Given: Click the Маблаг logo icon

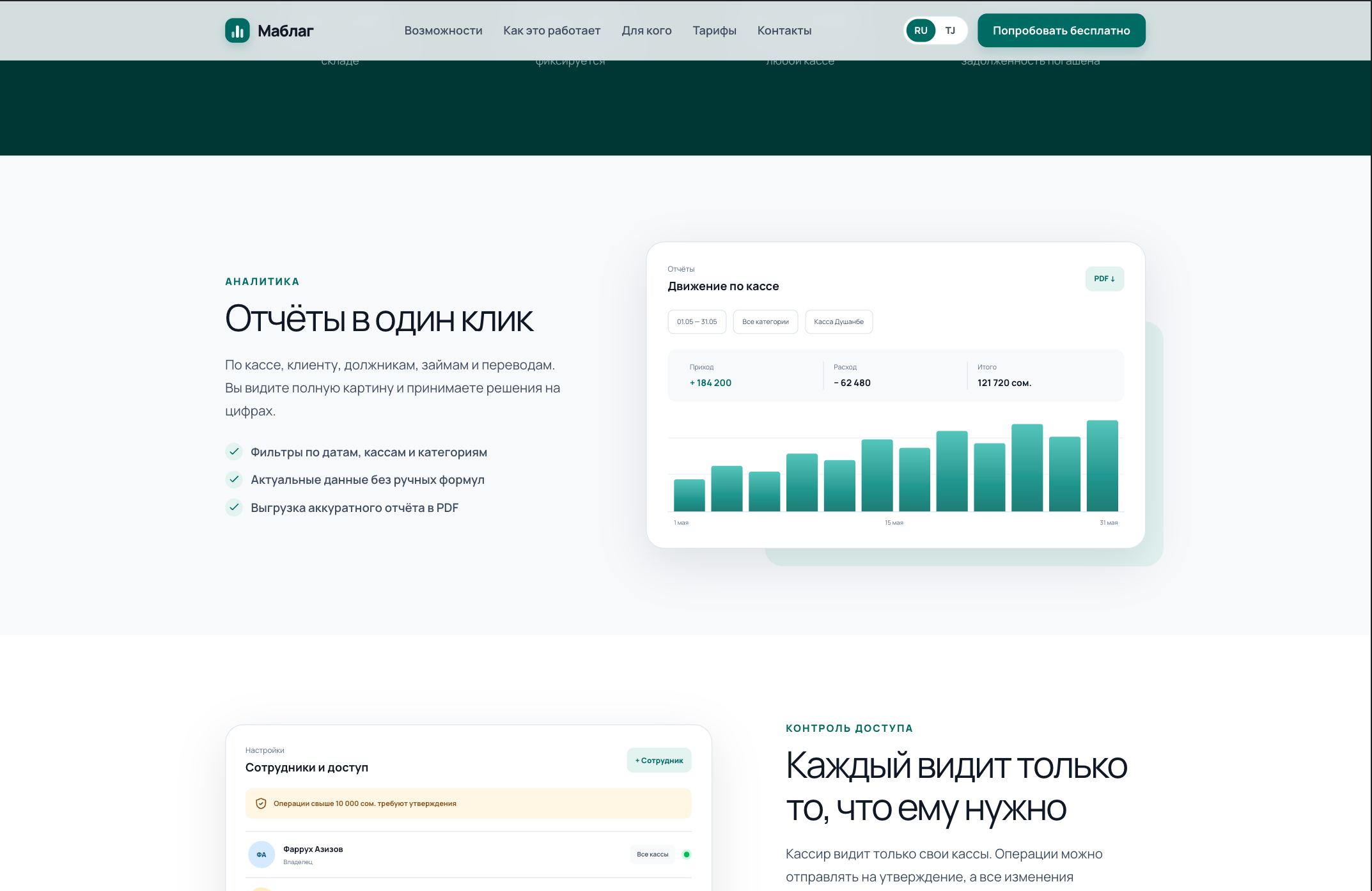Looking at the screenshot, I should pos(237,31).
